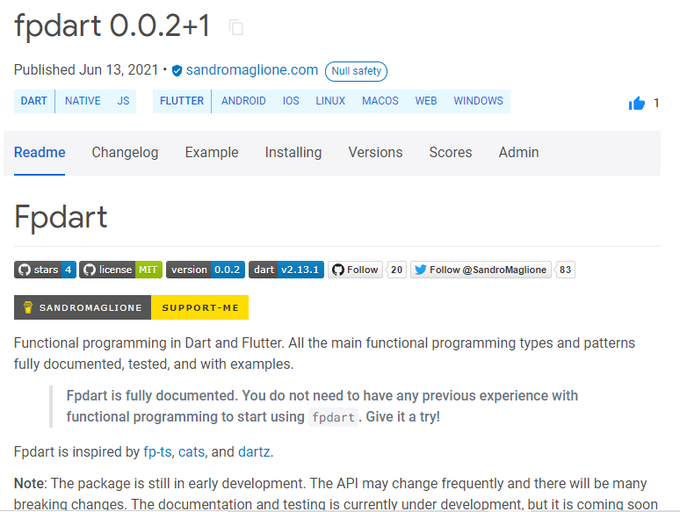
Task: Select the JS platform tag
Action: pos(123,101)
